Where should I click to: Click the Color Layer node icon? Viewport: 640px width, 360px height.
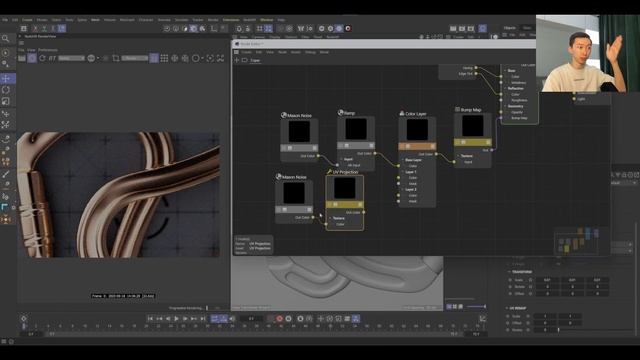402,113
